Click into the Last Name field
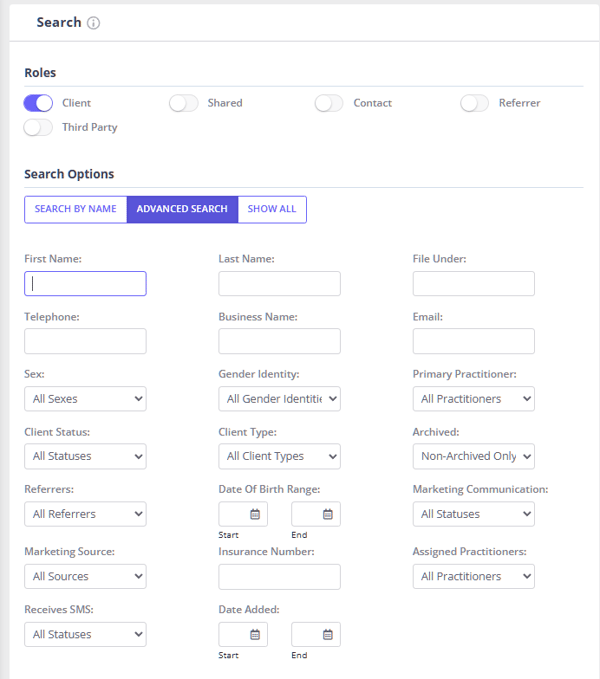The height and width of the screenshot is (679, 600). pyautogui.click(x=279, y=284)
